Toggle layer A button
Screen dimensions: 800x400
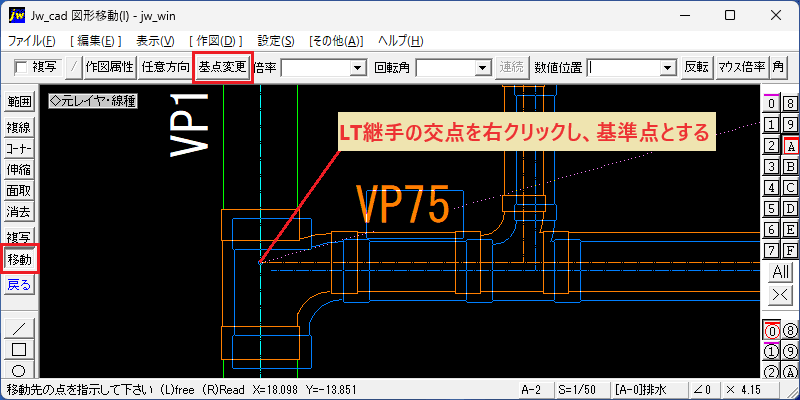click(790, 146)
